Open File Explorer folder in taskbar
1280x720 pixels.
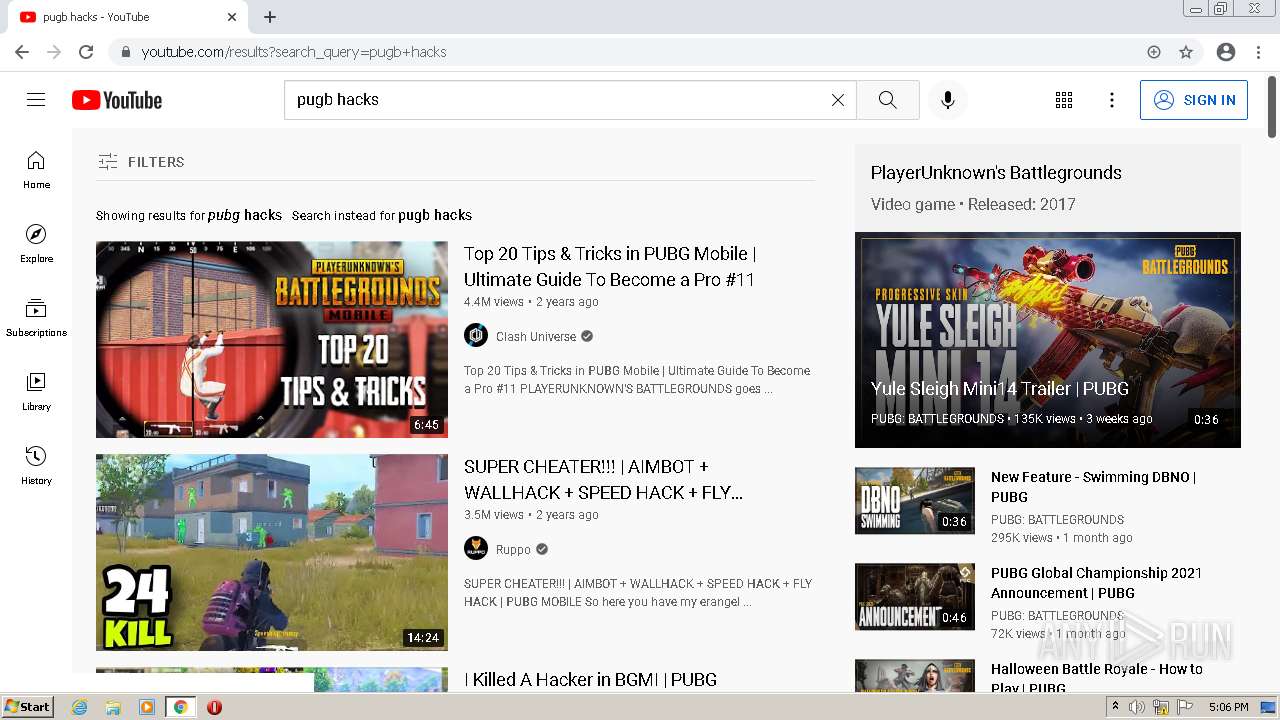coord(113,707)
